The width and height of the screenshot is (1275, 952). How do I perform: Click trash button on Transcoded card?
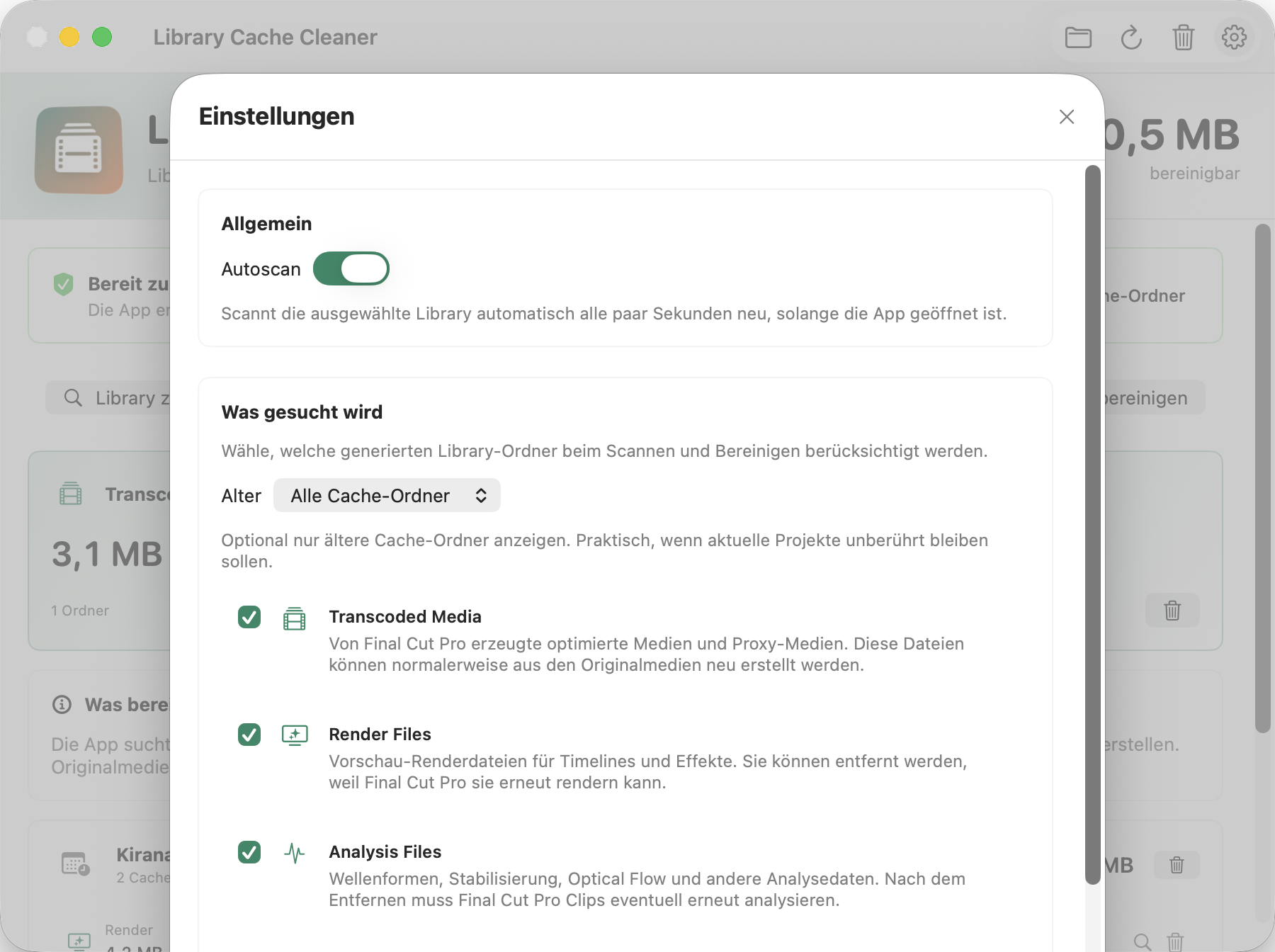[x=1172, y=611]
